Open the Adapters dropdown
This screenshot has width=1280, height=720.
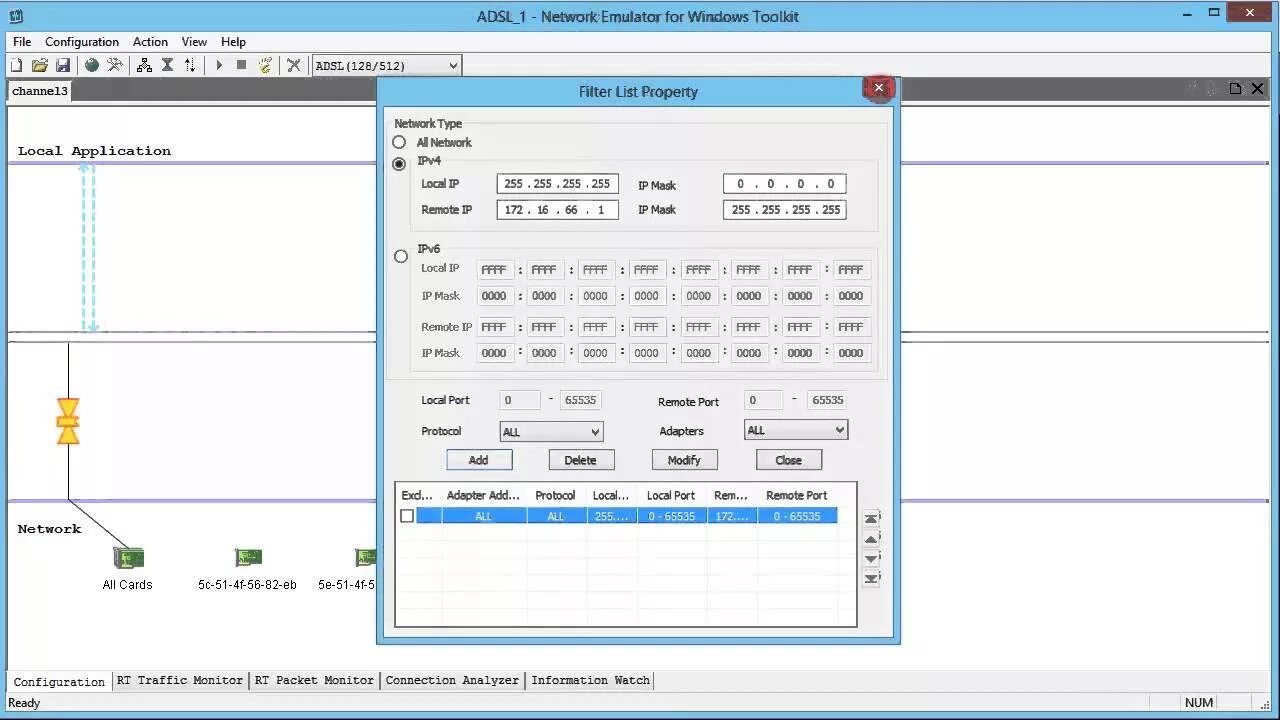(796, 430)
